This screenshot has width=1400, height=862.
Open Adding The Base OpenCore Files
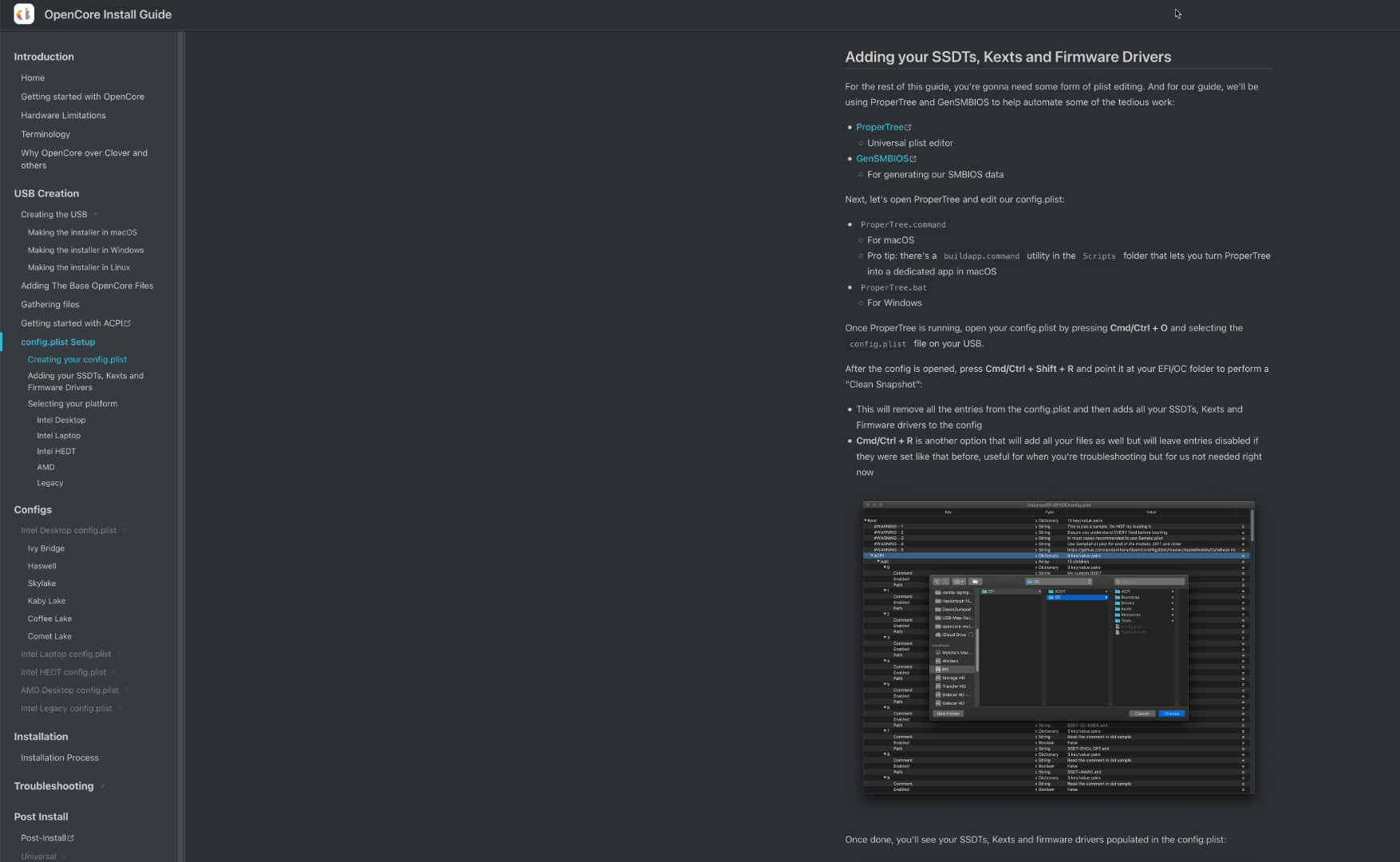tap(87, 286)
